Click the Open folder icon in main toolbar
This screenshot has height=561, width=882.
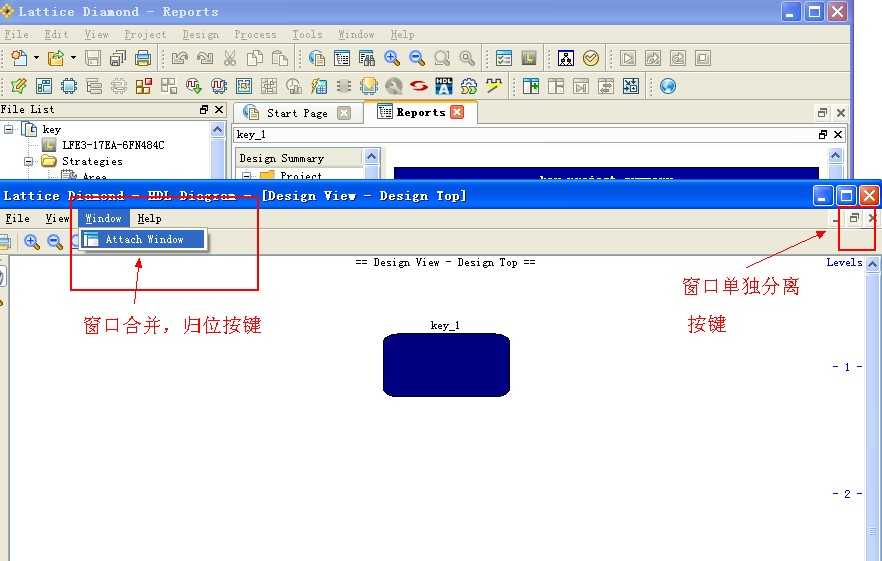point(56,58)
